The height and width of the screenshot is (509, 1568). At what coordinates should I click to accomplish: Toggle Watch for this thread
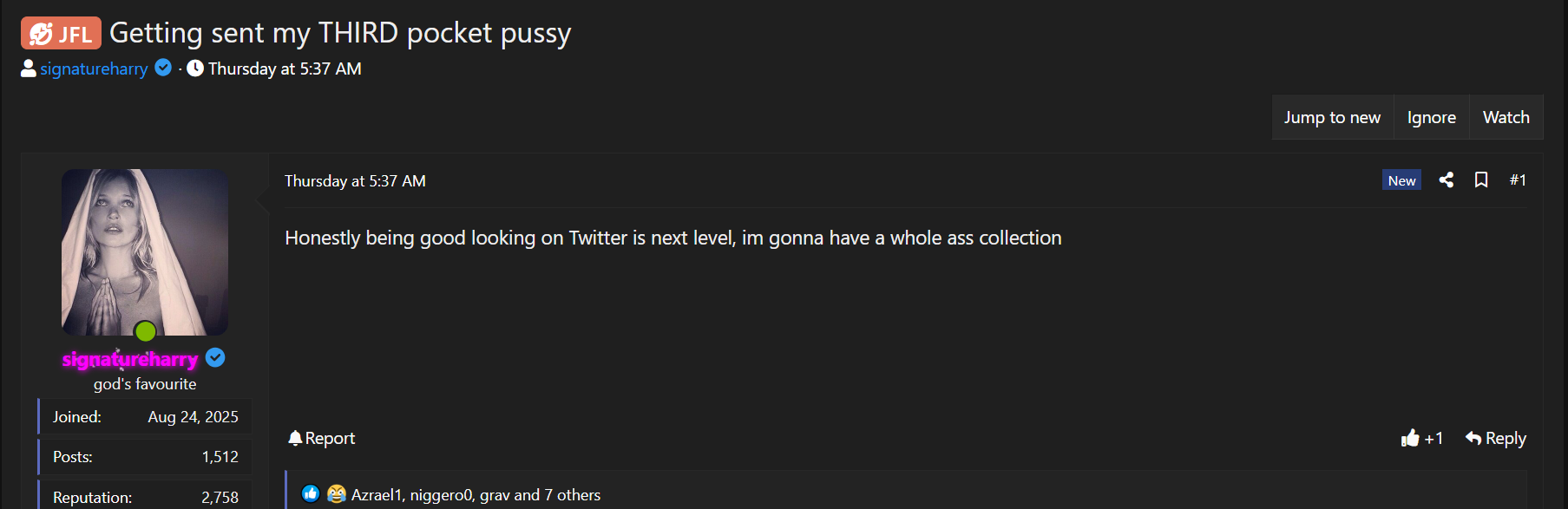[x=1506, y=116]
